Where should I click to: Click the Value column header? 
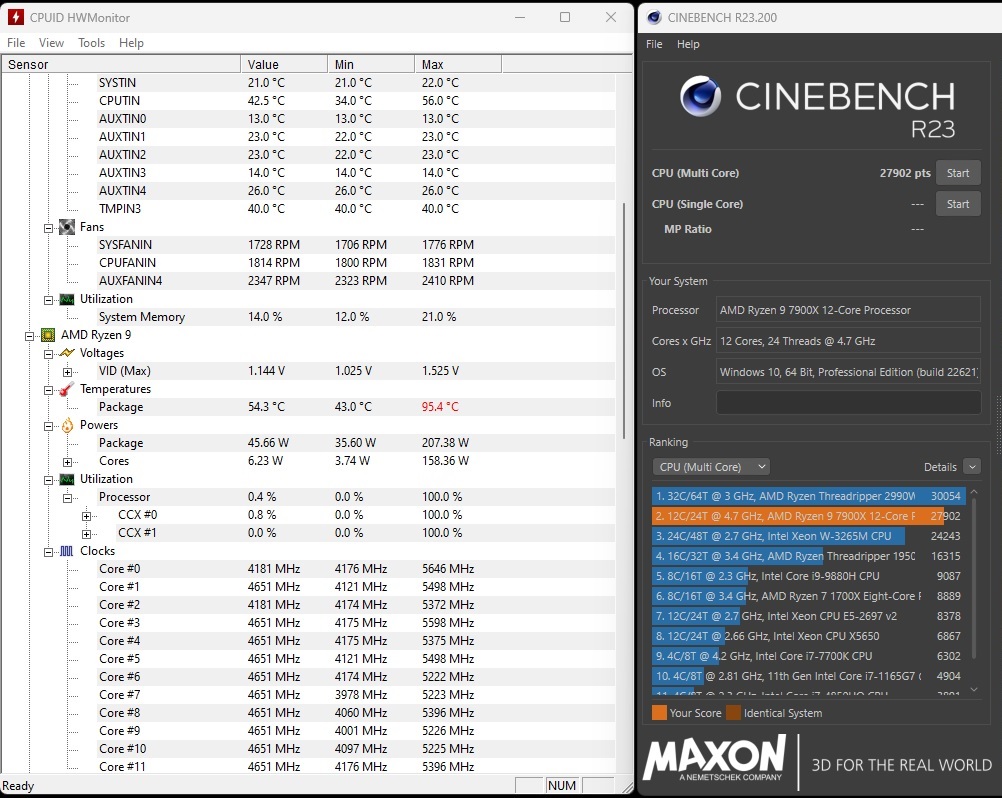(284, 65)
